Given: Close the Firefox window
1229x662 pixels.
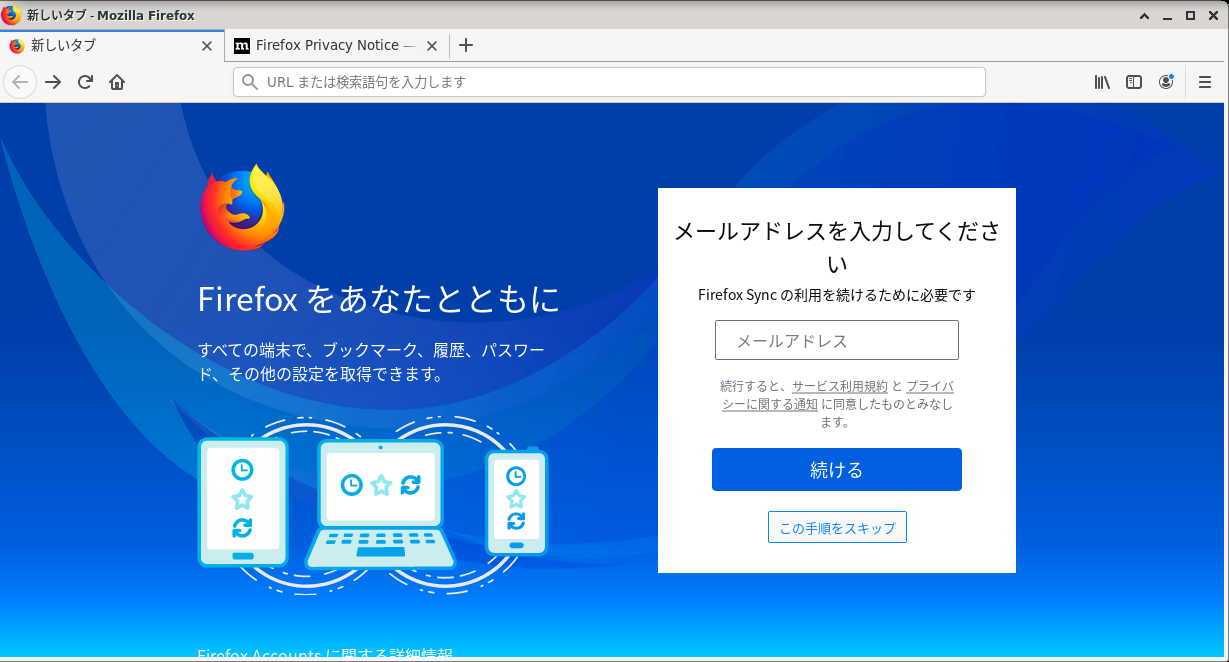Looking at the screenshot, I should [1213, 15].
